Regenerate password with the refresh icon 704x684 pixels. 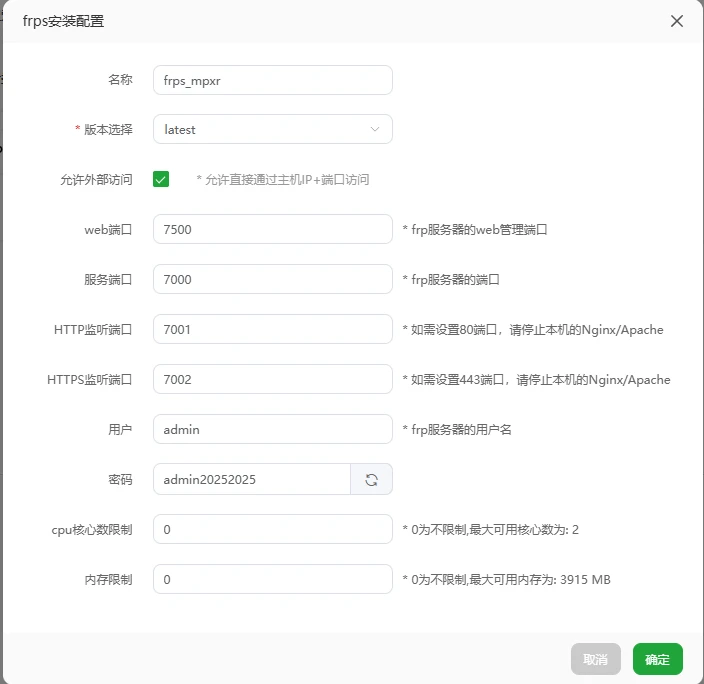(371, 480)
